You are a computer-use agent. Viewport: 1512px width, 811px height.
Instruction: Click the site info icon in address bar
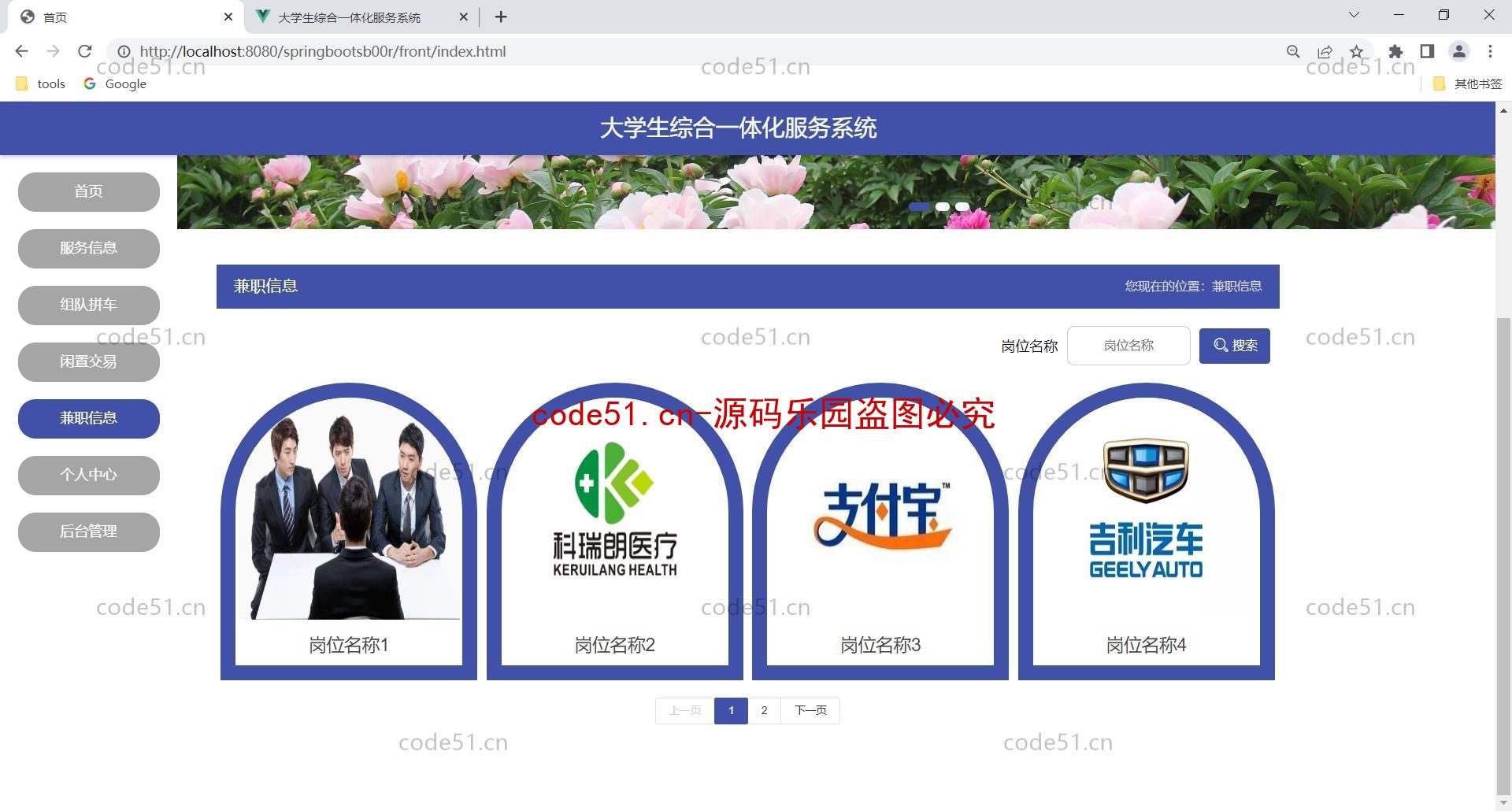point(124,51)
